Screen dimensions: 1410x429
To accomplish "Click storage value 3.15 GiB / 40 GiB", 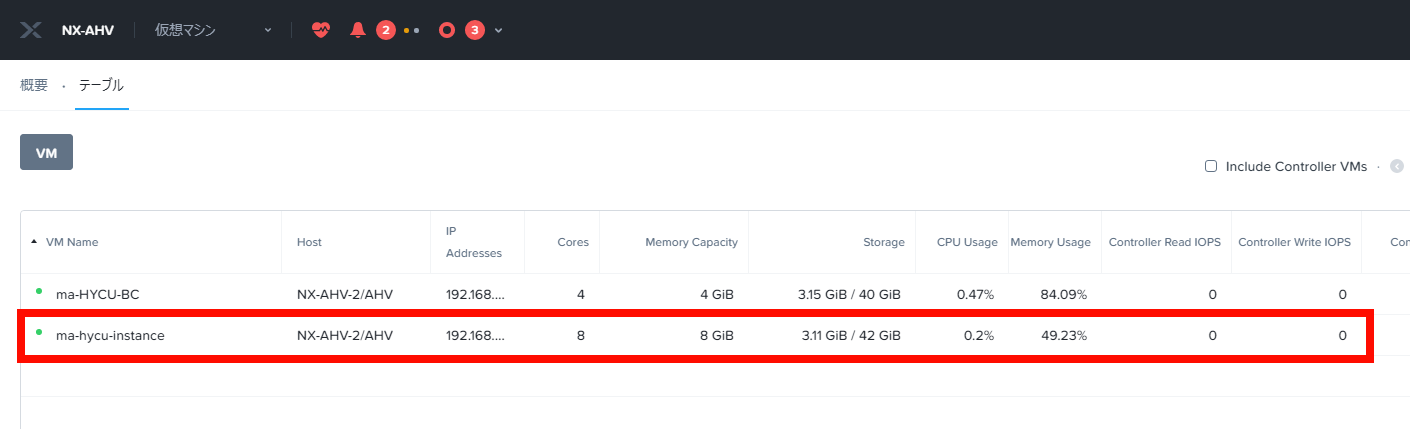I will (x=849, y=295).
